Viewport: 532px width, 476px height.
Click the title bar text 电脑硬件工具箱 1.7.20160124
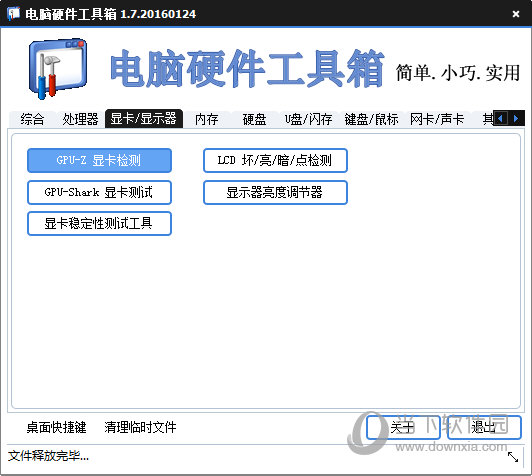tap(111, 14)
